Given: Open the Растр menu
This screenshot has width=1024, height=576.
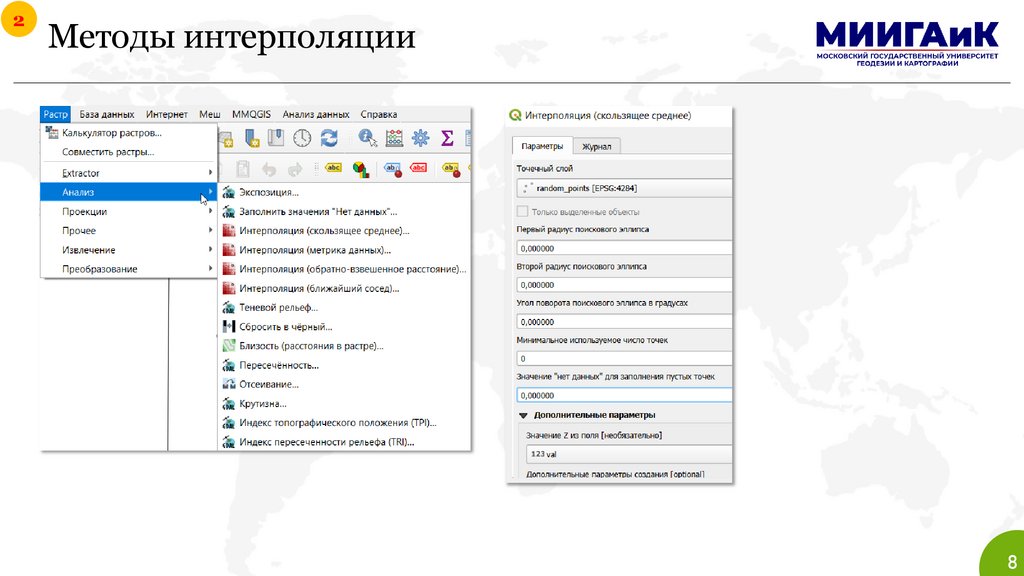Looking at the screenshot, I should pyautogui.click(x=56, y=114).
